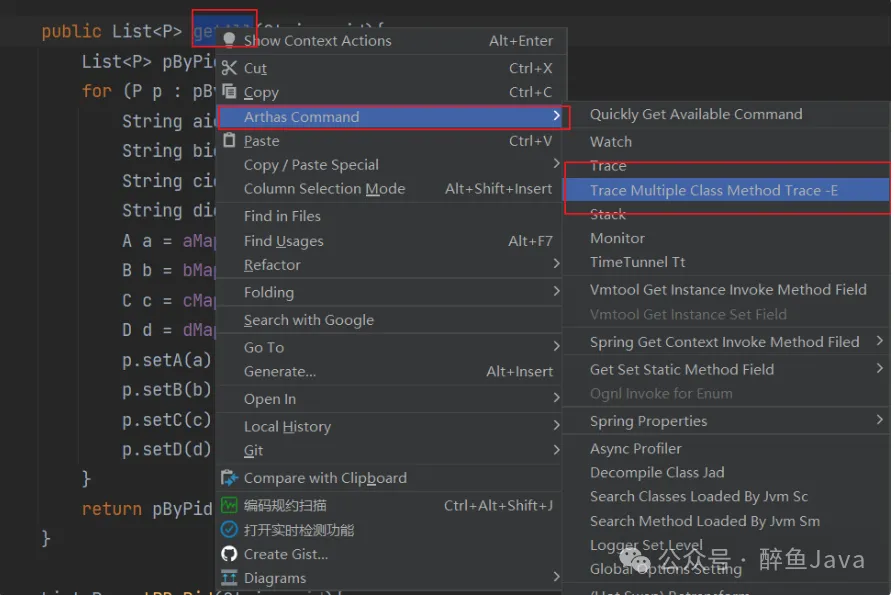Expand the Get Set Static Method Field arrow
This screenshot has height=595, width=894.
click(879, 369)
